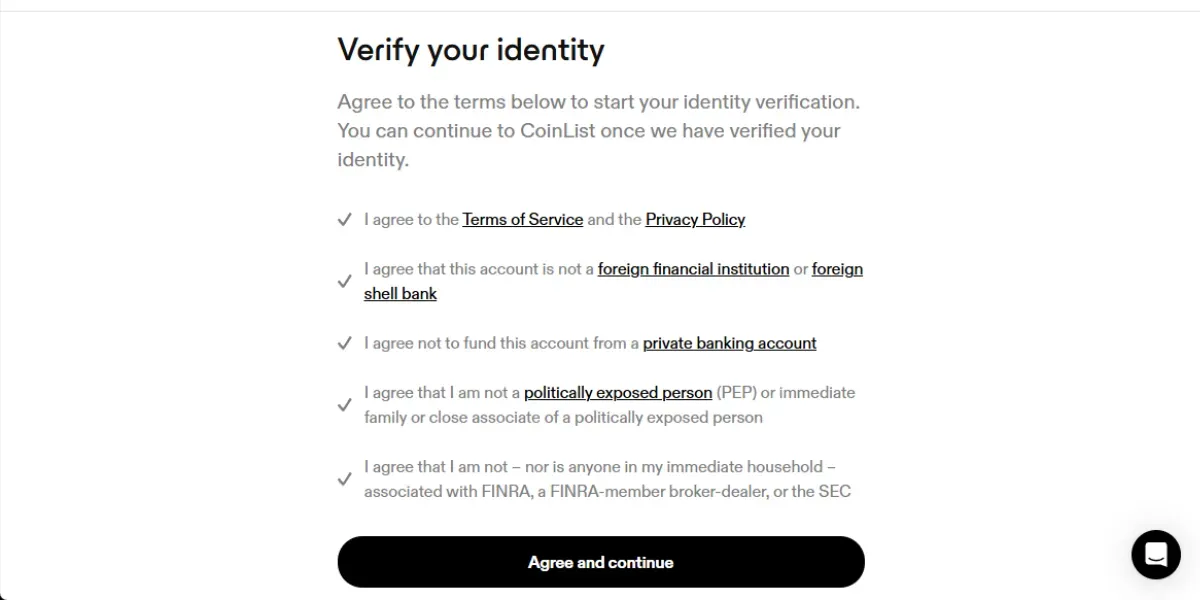The image size is (1200, 600).
Task: Open the Terms of Service link
Action: [522, 219]
